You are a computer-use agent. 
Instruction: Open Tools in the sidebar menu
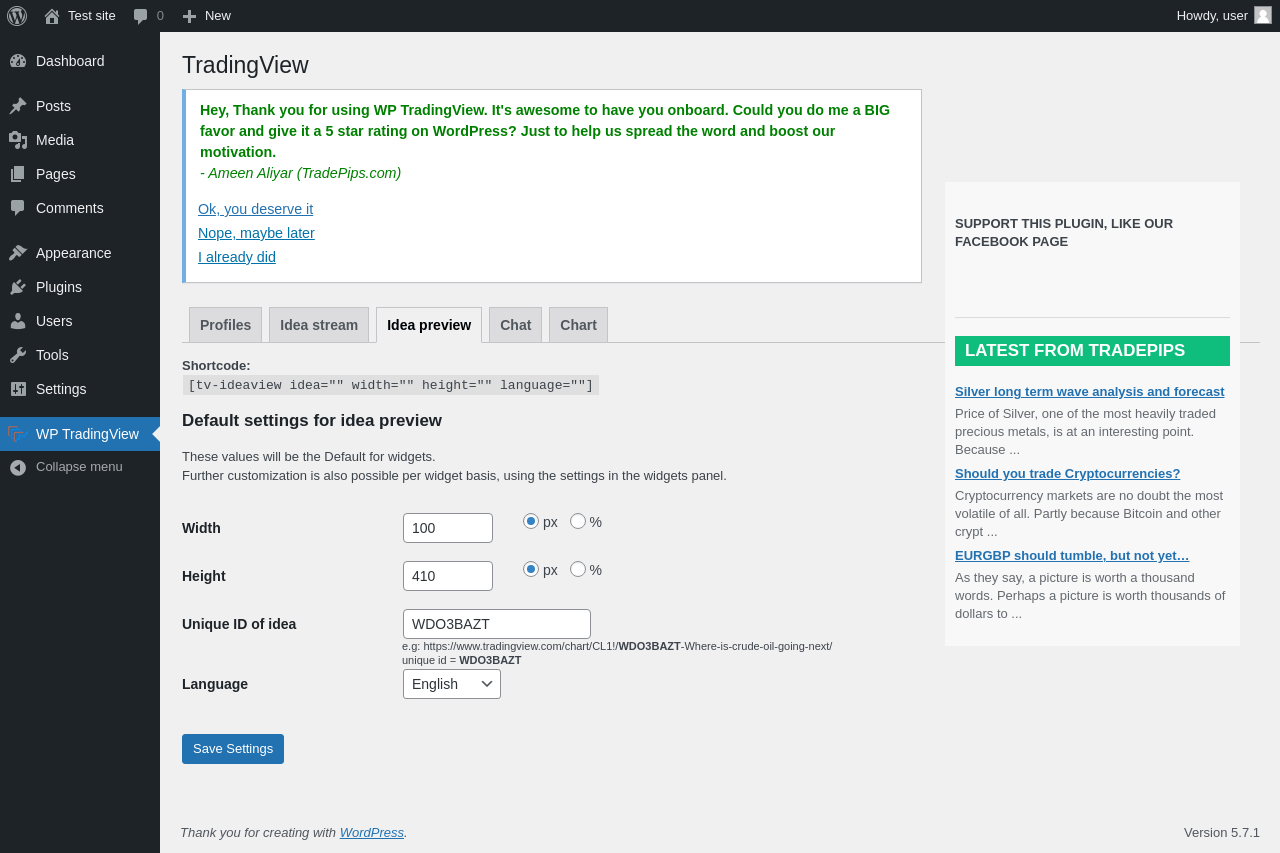[80, 355]
